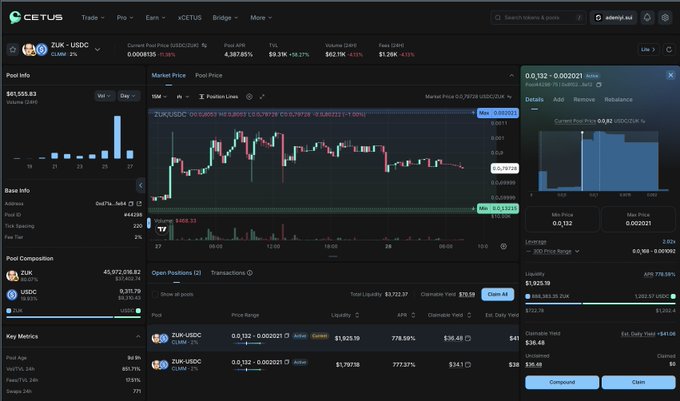Click the TradingView logo on chart
The width and height of the screenshot is (680, 401).
(x=162, y=229)
